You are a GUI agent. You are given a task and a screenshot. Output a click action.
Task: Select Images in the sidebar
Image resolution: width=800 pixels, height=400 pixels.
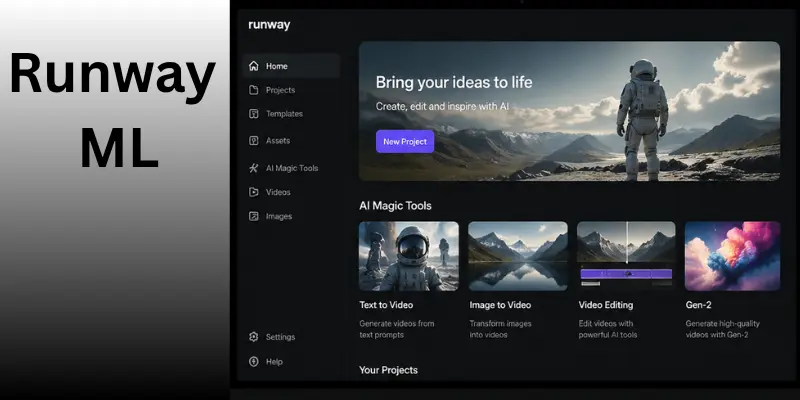[x=279, y=216]
